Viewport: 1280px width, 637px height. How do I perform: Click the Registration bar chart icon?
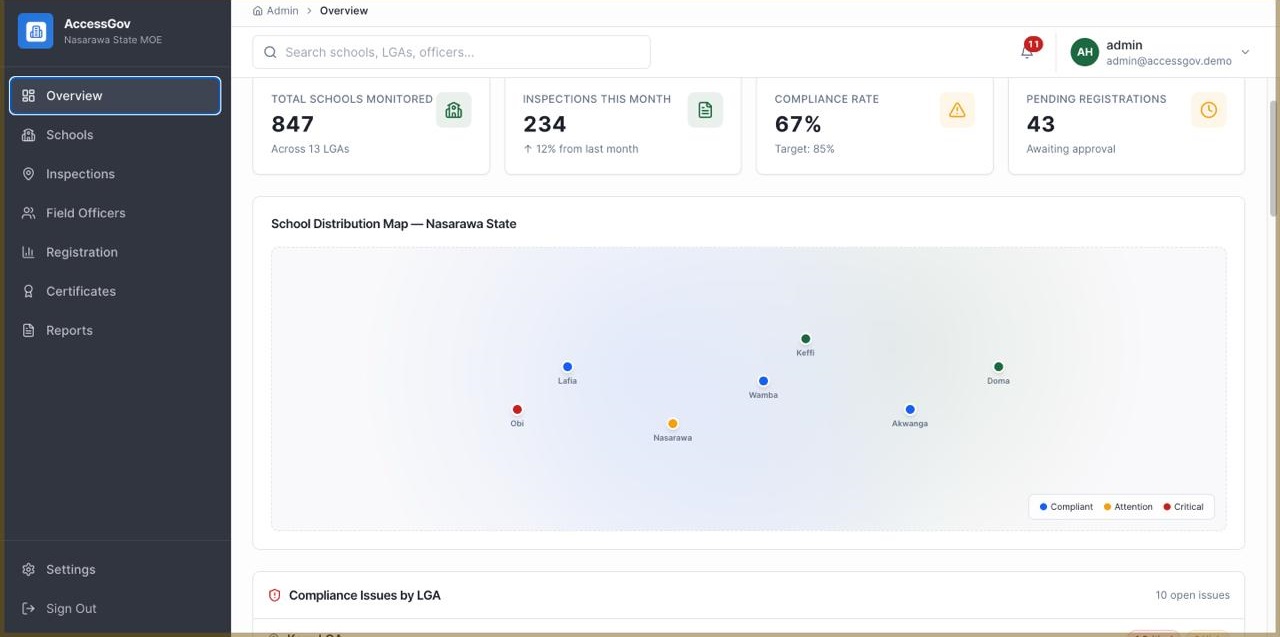29,252
